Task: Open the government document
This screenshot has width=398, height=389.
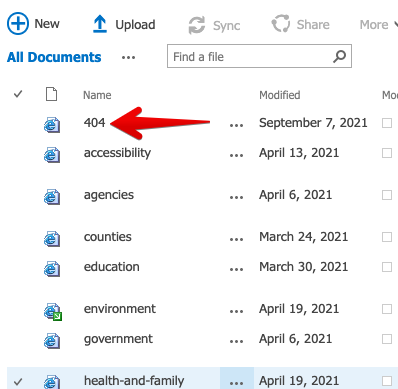Action: click(x=118, y=339)
